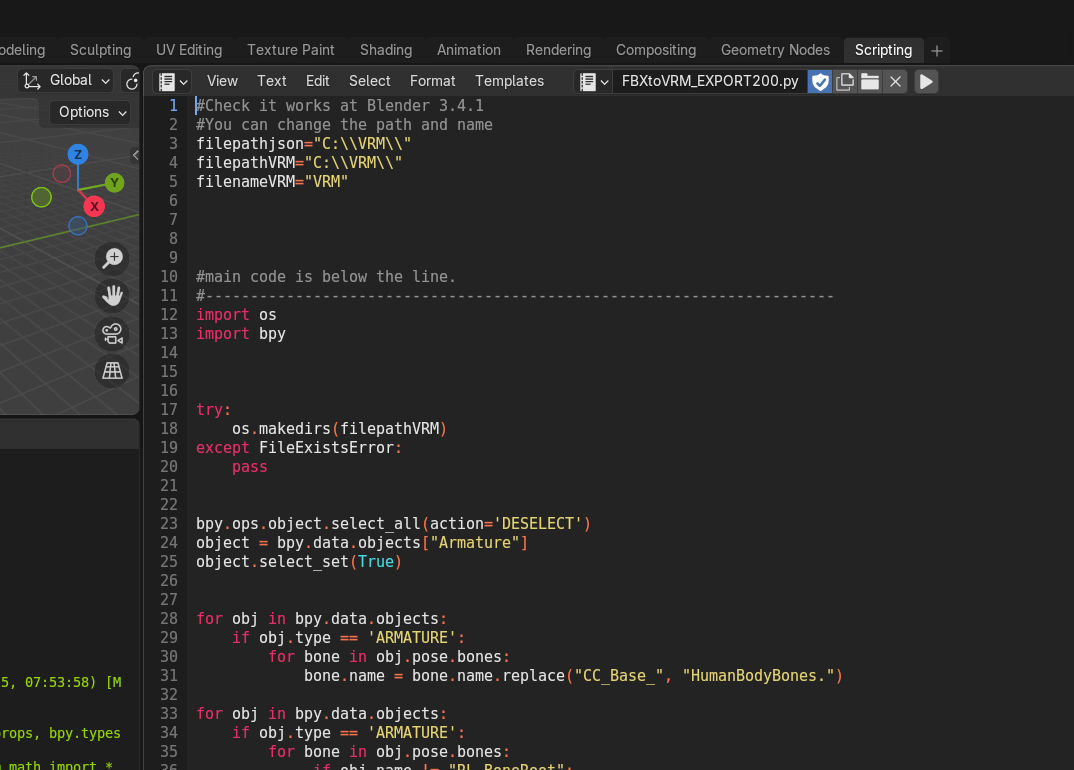
Task: Activate the pan hand viewport icon
Action: point(112,296)
